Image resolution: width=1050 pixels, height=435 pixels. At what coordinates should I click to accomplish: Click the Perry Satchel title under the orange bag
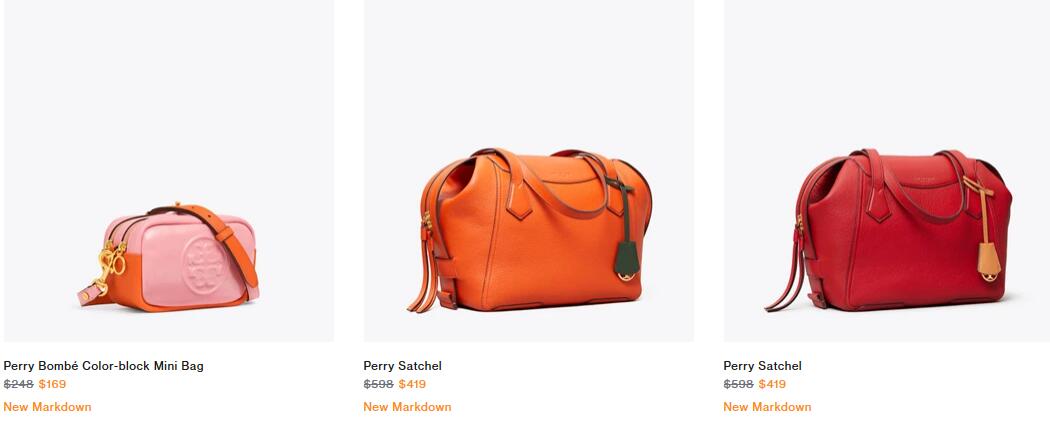(402, 366)
